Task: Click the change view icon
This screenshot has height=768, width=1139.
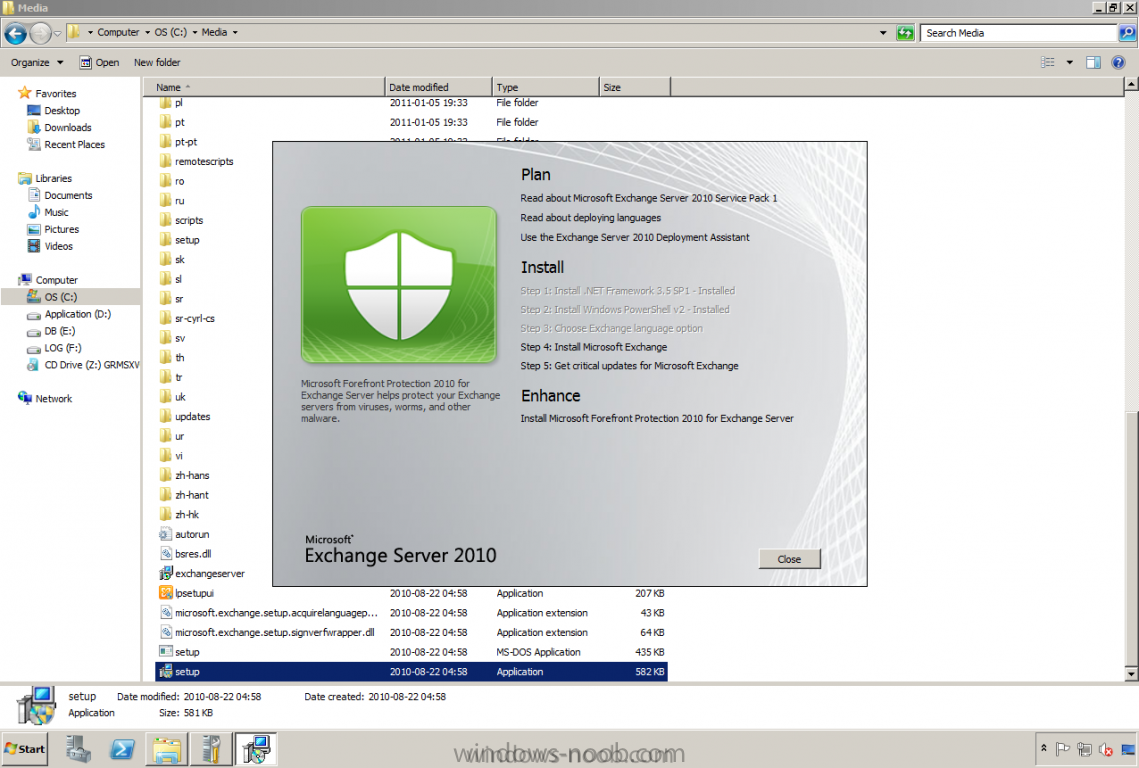Action: click(1048, 62)
